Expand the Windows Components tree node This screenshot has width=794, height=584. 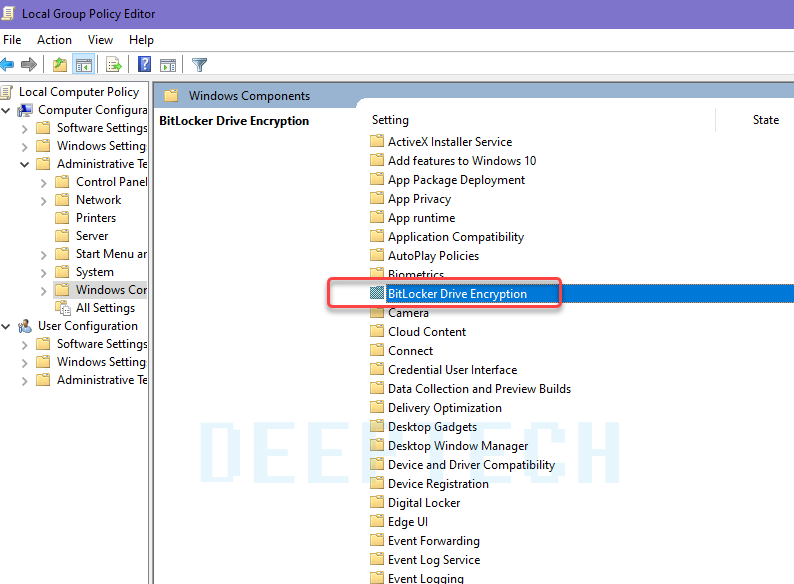(x=44, y=291)
